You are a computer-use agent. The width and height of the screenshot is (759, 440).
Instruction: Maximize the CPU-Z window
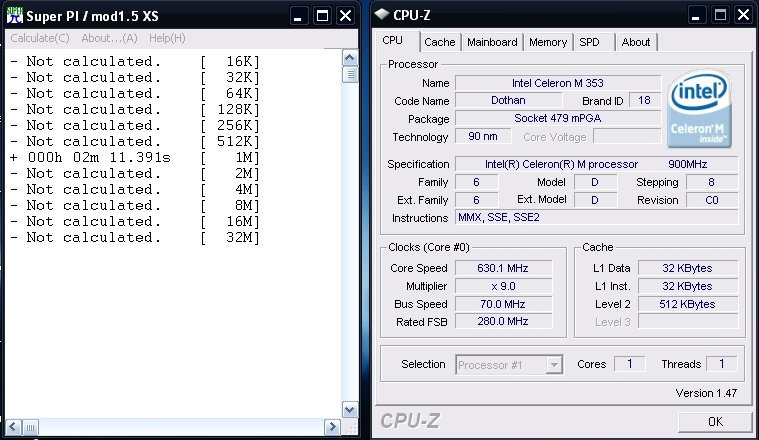coord(717,16)
